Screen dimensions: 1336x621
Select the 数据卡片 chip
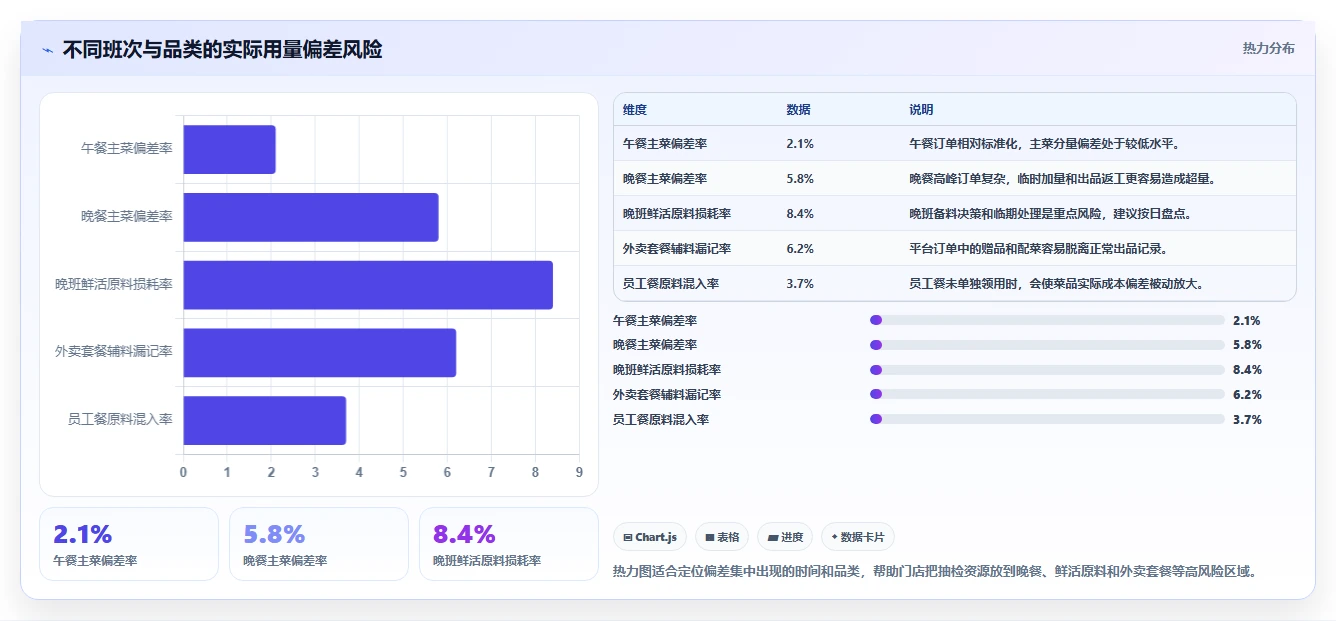tap(858, 537)
